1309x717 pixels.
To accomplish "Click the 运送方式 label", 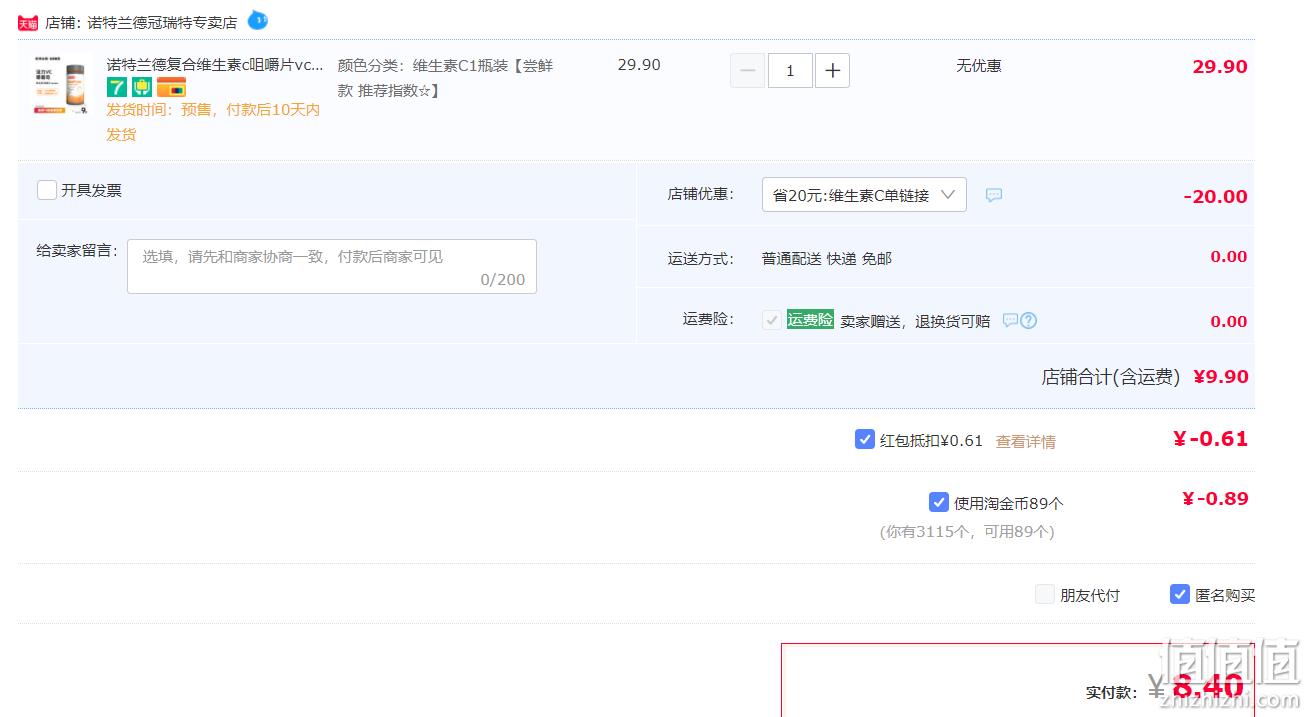I will pos(701,258).
